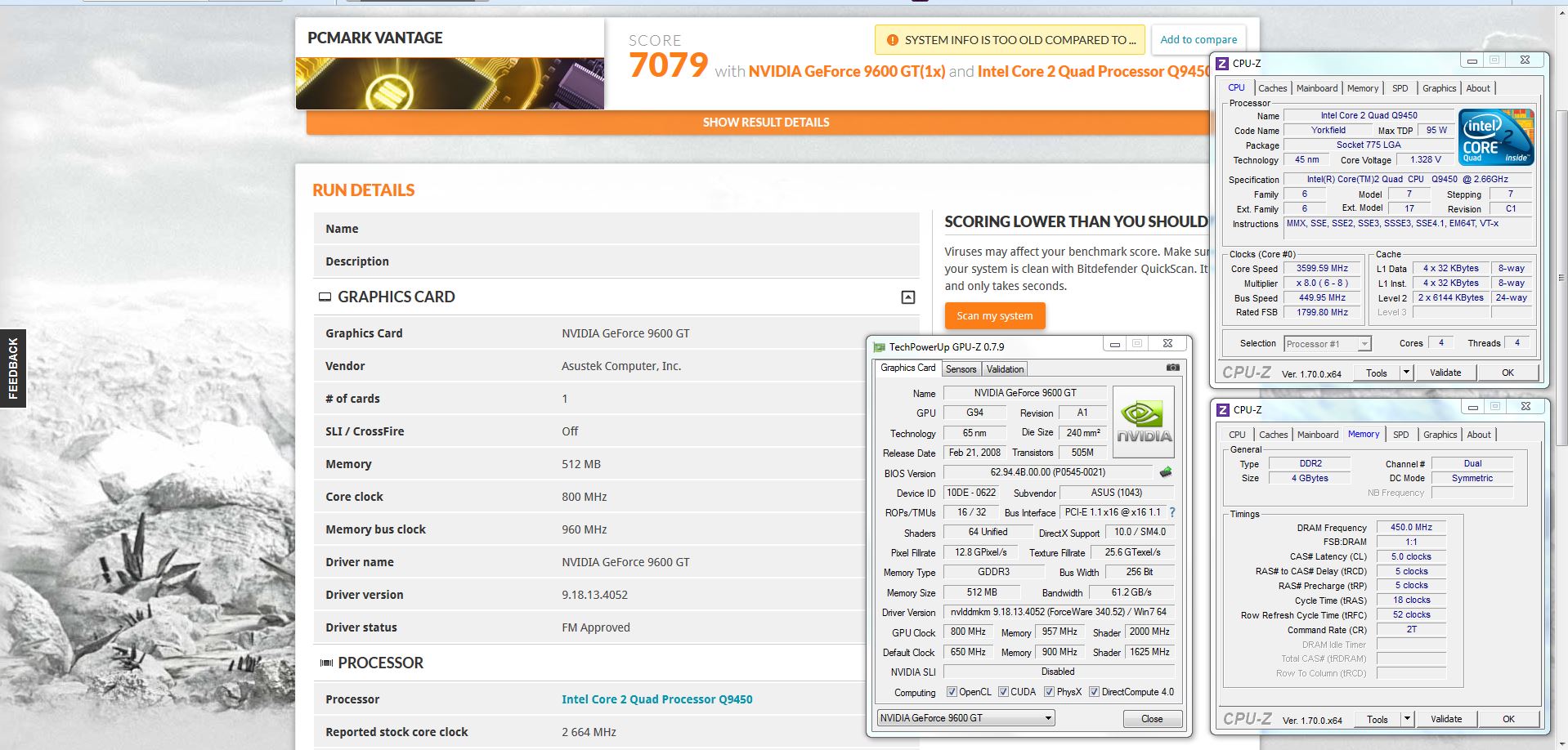Click OK in lower CPU-Z window
1568x750 pixels.
(x=1508, y=719)
